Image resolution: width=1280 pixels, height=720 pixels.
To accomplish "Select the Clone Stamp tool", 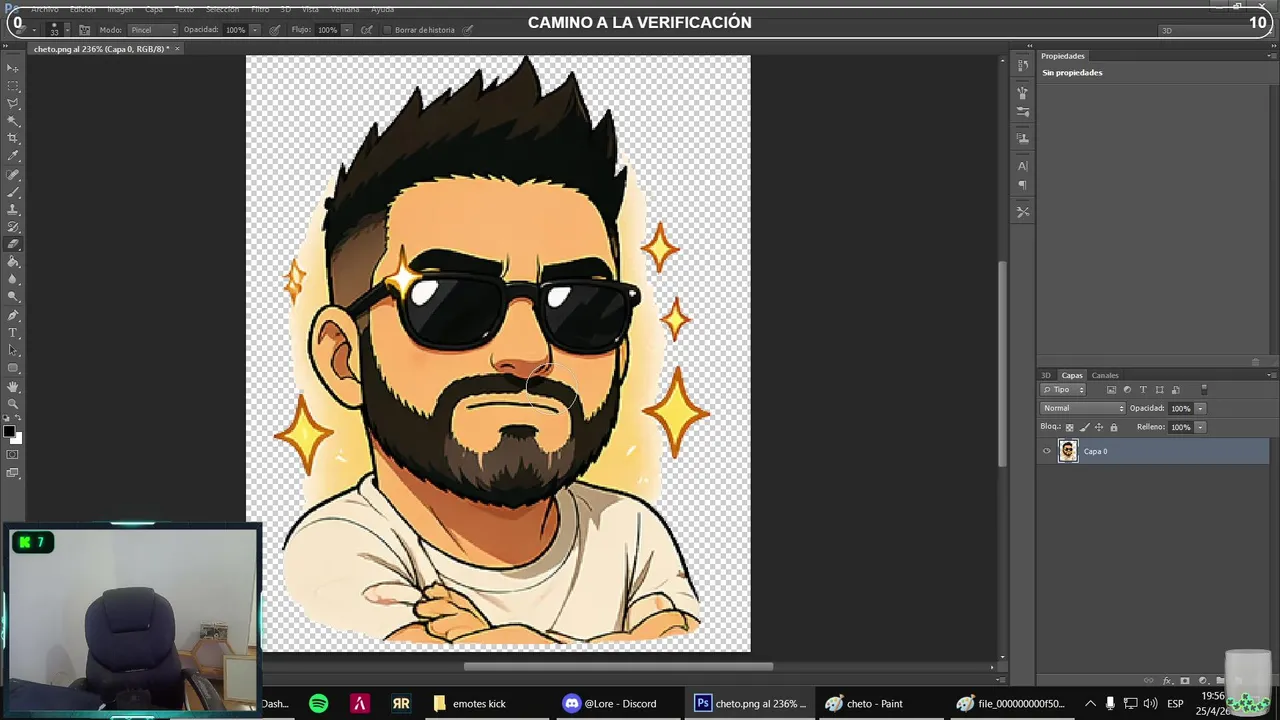I will [x=13, y=210].
